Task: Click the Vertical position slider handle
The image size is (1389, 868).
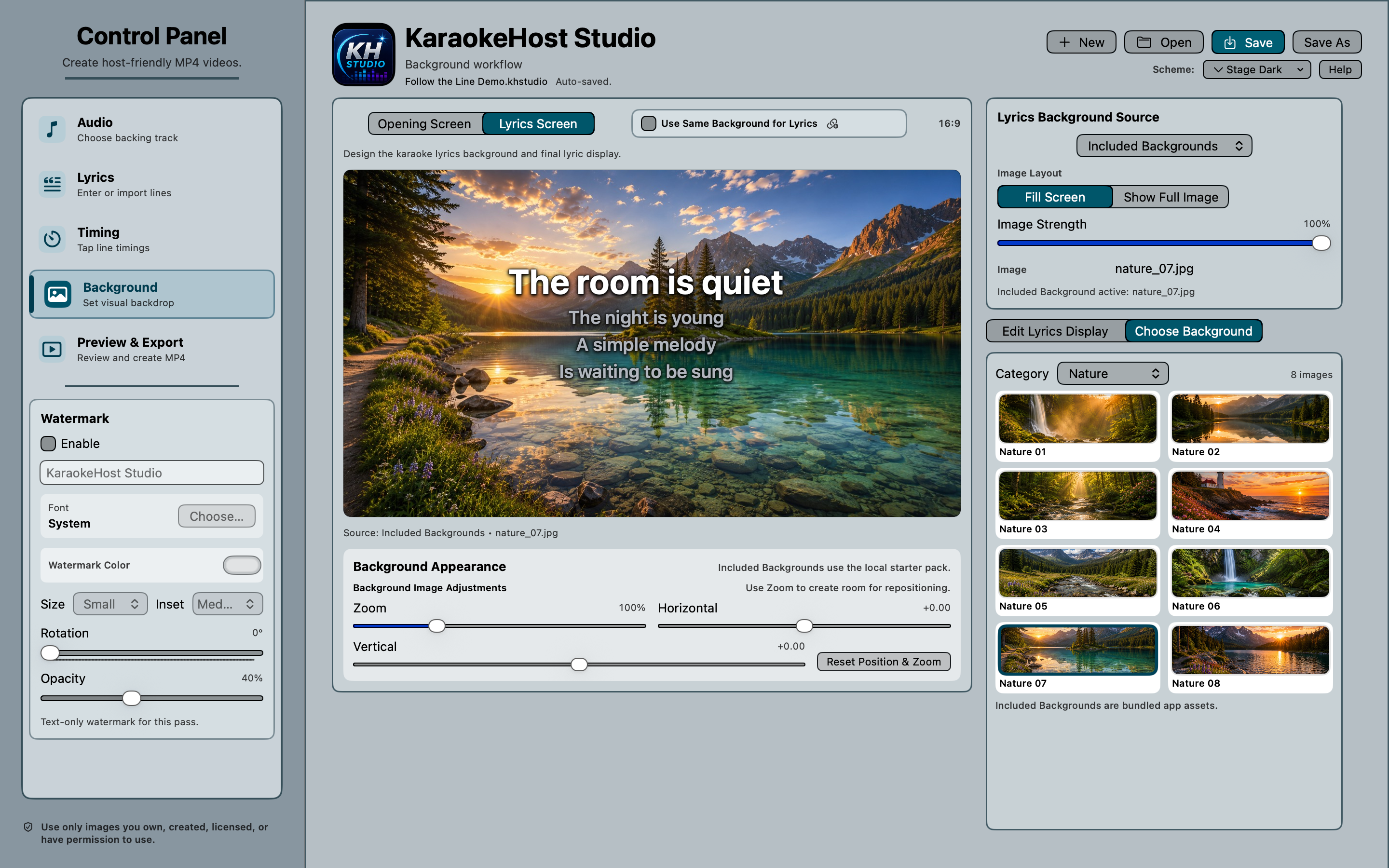Action: pyautogui.click(x=579, y=665)
